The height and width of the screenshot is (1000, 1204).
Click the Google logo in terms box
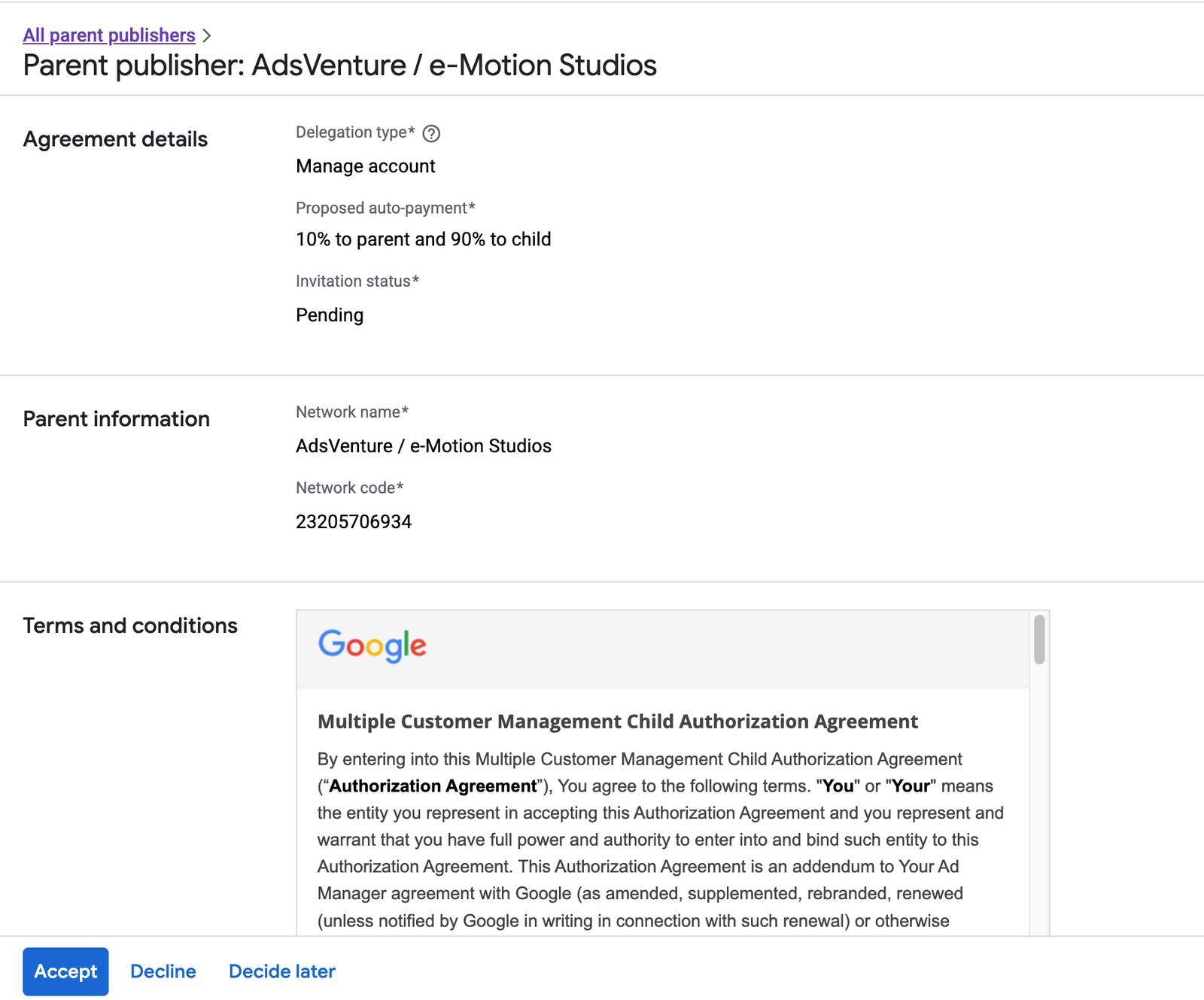pos(372,646)
